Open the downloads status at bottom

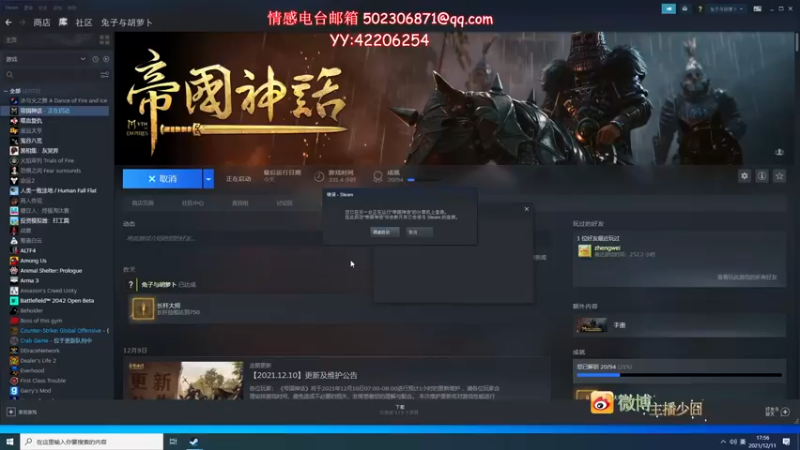(399, 410)
